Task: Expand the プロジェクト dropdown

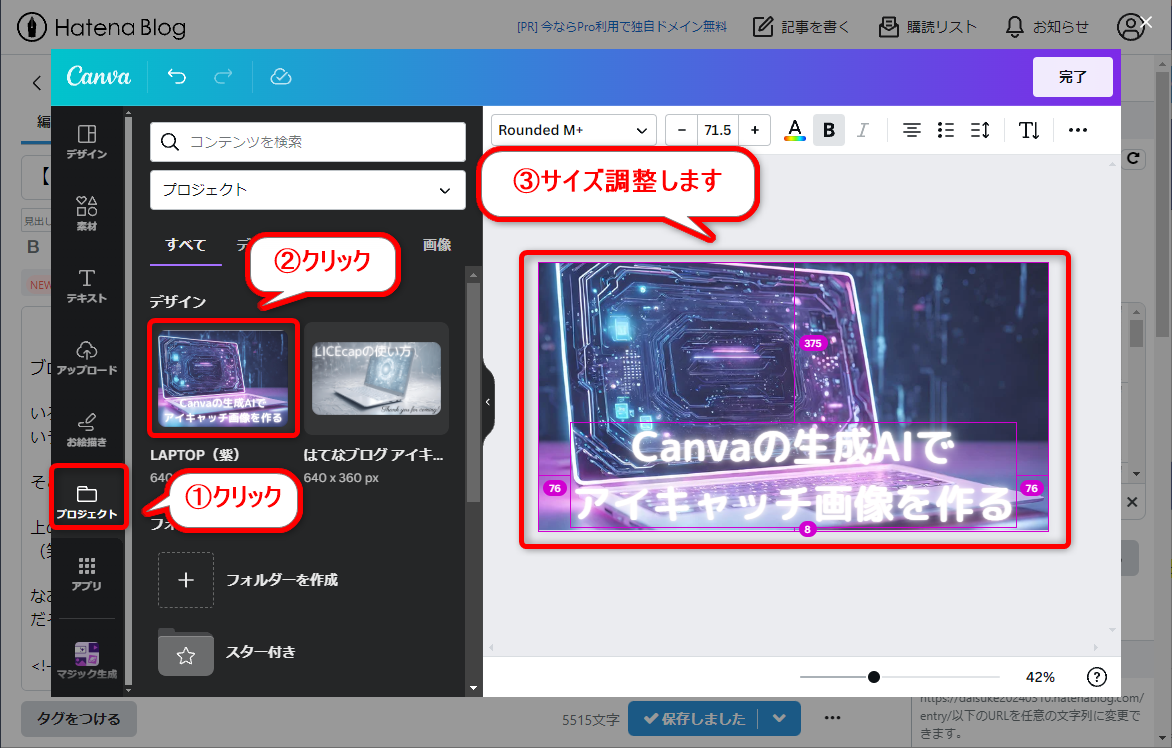Action: click(x=308, y=190)
